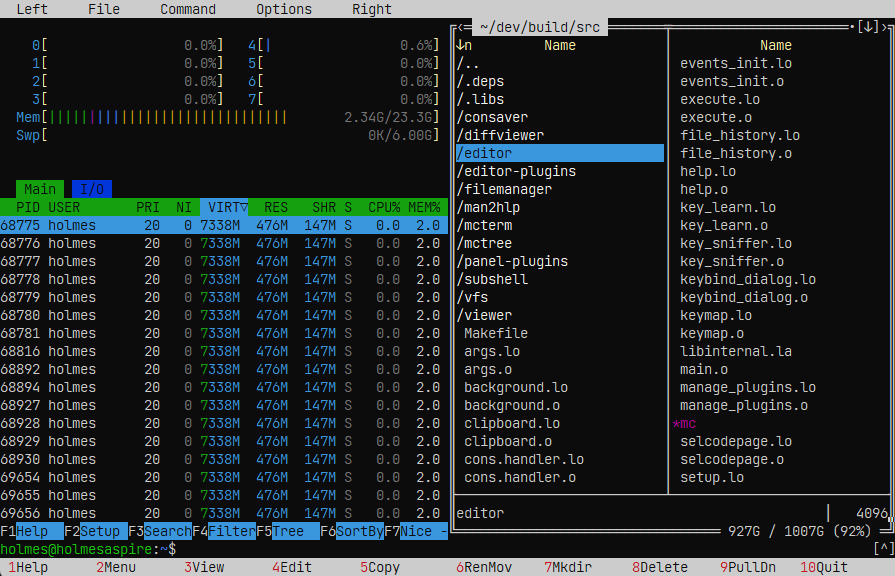Image resolution: width=895 pixels, height=576 pixels.
Task: Select the /diffviewer directory
Action: coord(559,135)
